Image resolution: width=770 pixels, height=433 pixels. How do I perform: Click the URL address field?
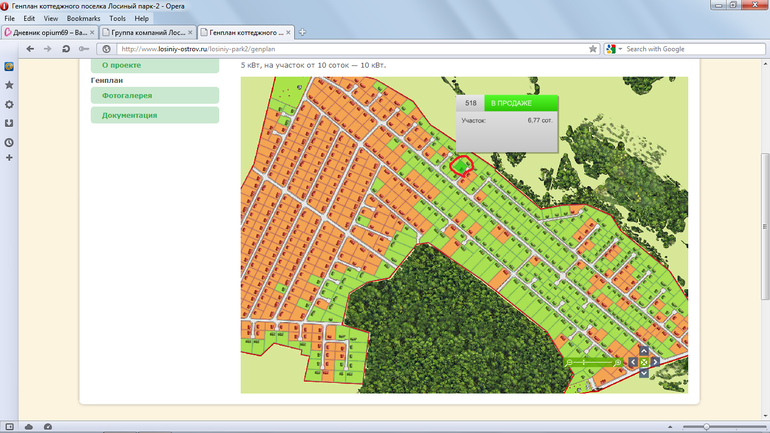352,49
